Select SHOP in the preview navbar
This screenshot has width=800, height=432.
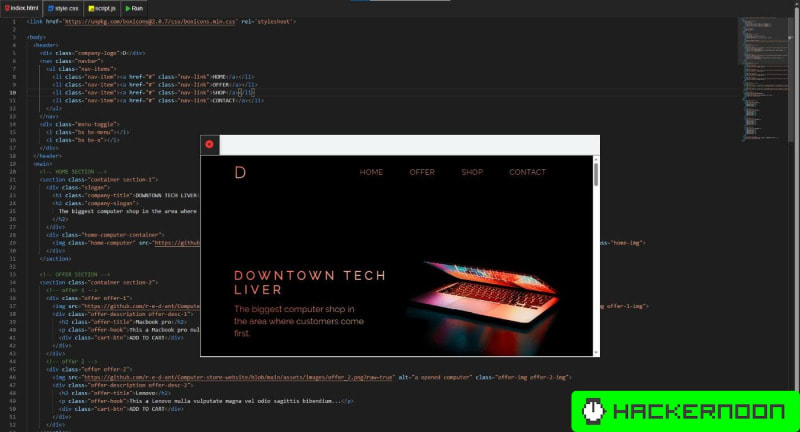472,172
